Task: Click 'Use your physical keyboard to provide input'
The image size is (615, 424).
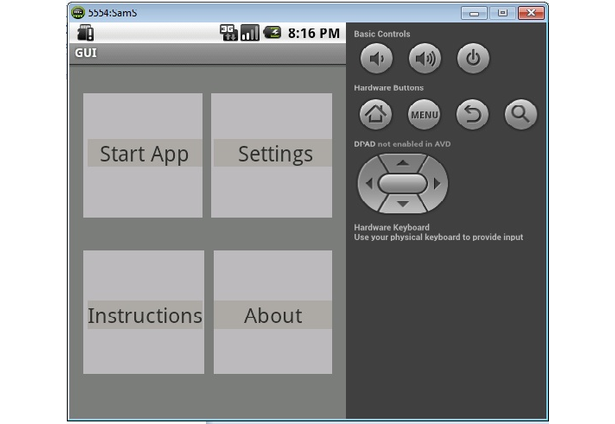Action: point(439,237)
